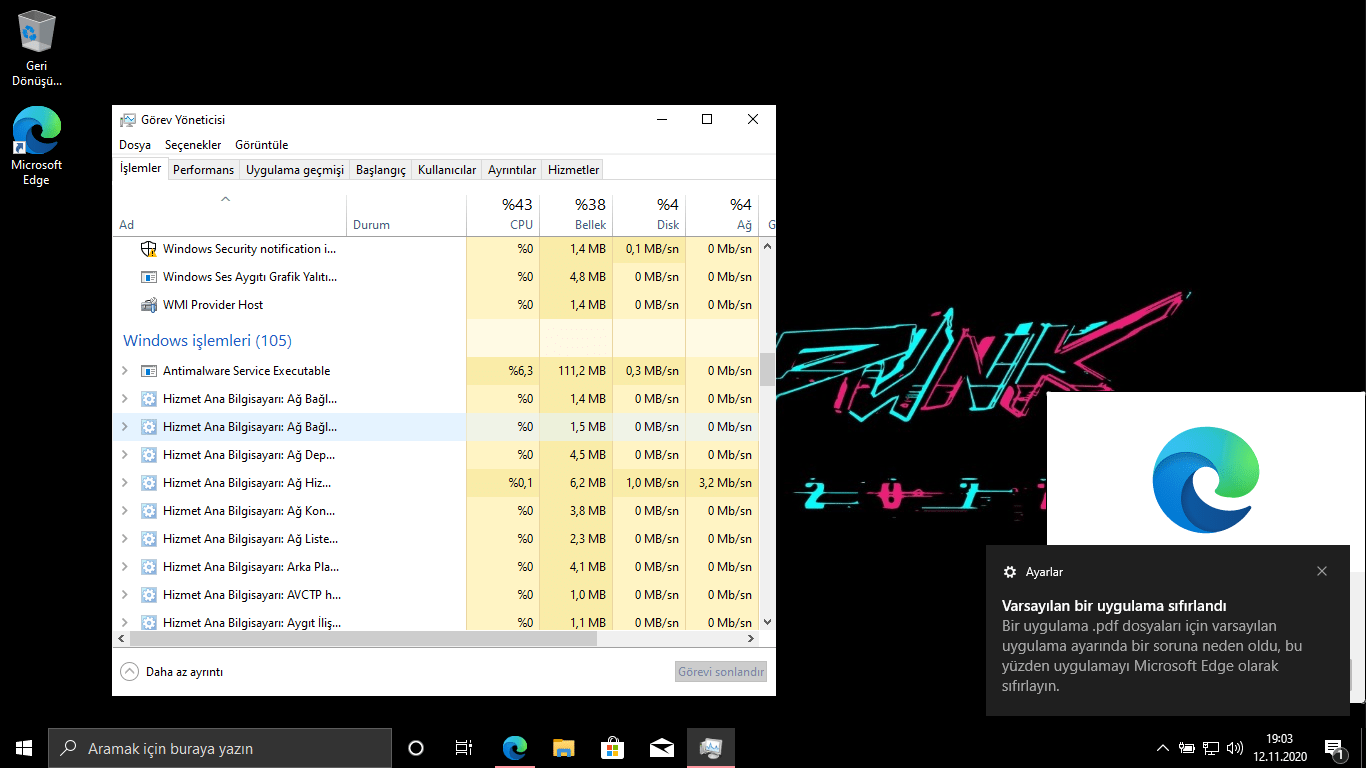Click the Daha az ayrıntı button
Image resolution: width=1366 pixels, height=768 pixels.
click(172, 672)
